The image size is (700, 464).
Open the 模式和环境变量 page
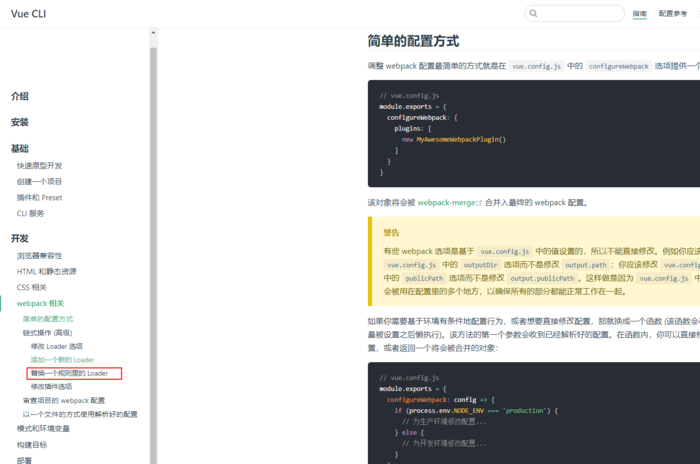(x=43, y=429)
